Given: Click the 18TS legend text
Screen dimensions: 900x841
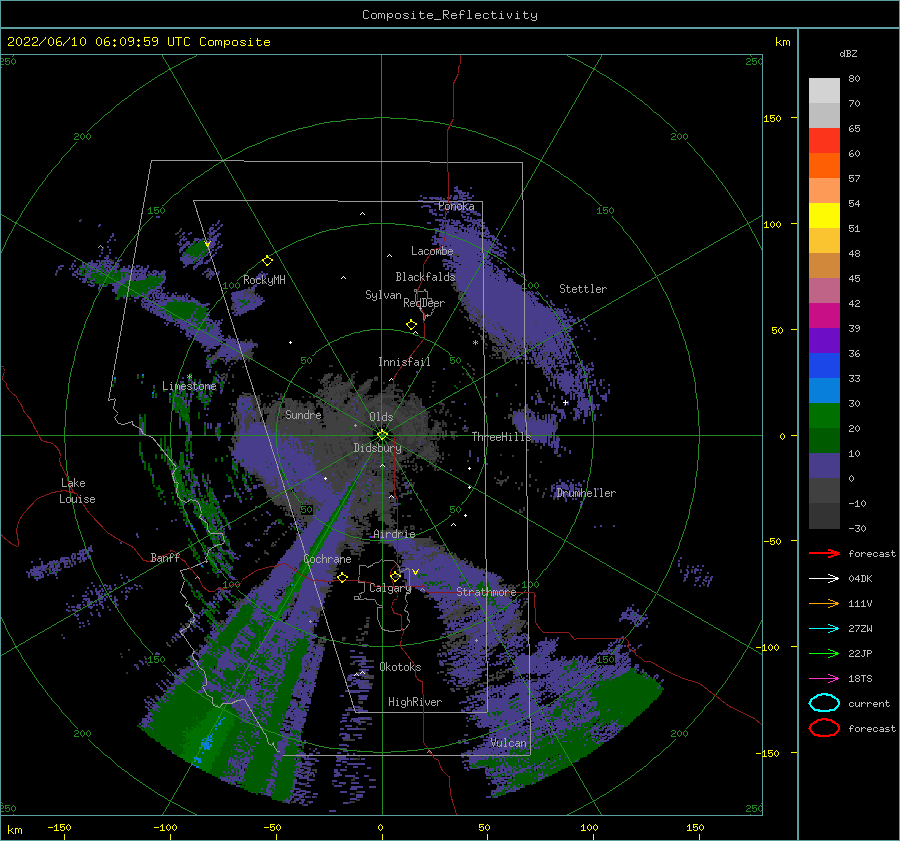Looking at the screenshot, I should coord(860,679).
